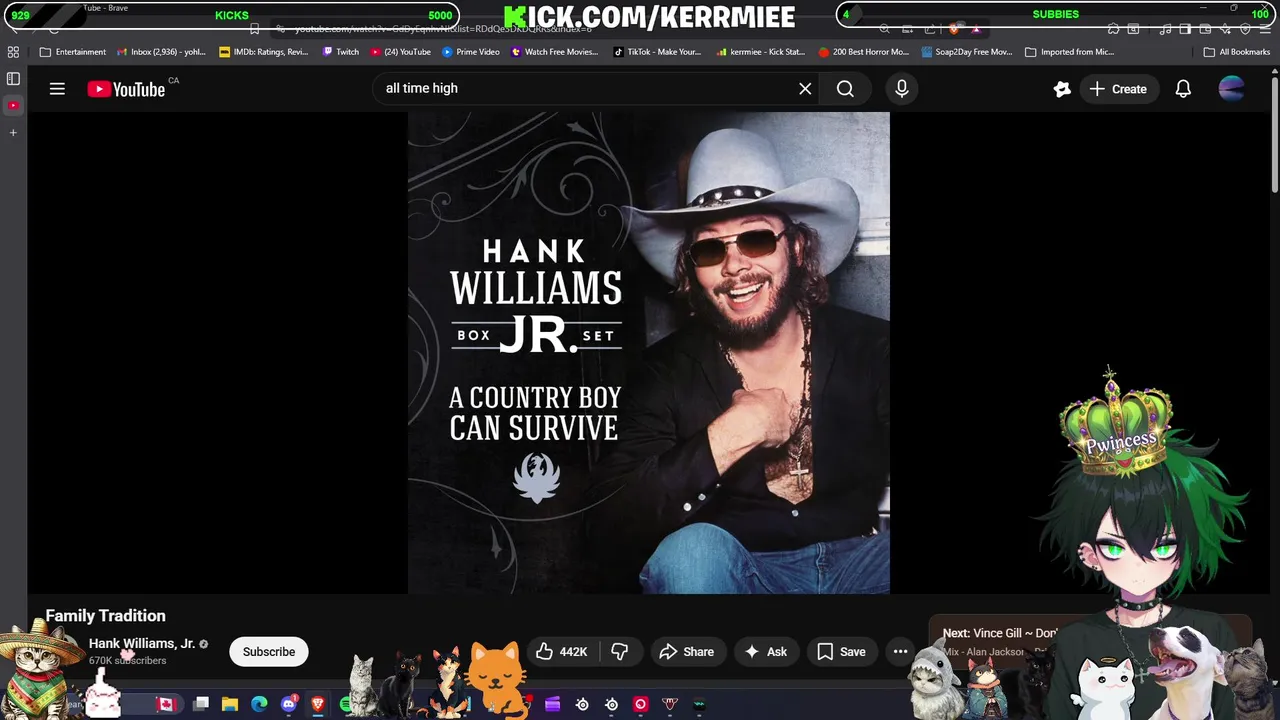The image size is (1280, 720).
Task: Click the Hank Williams Jr. video player
Action: pos(648,353)
